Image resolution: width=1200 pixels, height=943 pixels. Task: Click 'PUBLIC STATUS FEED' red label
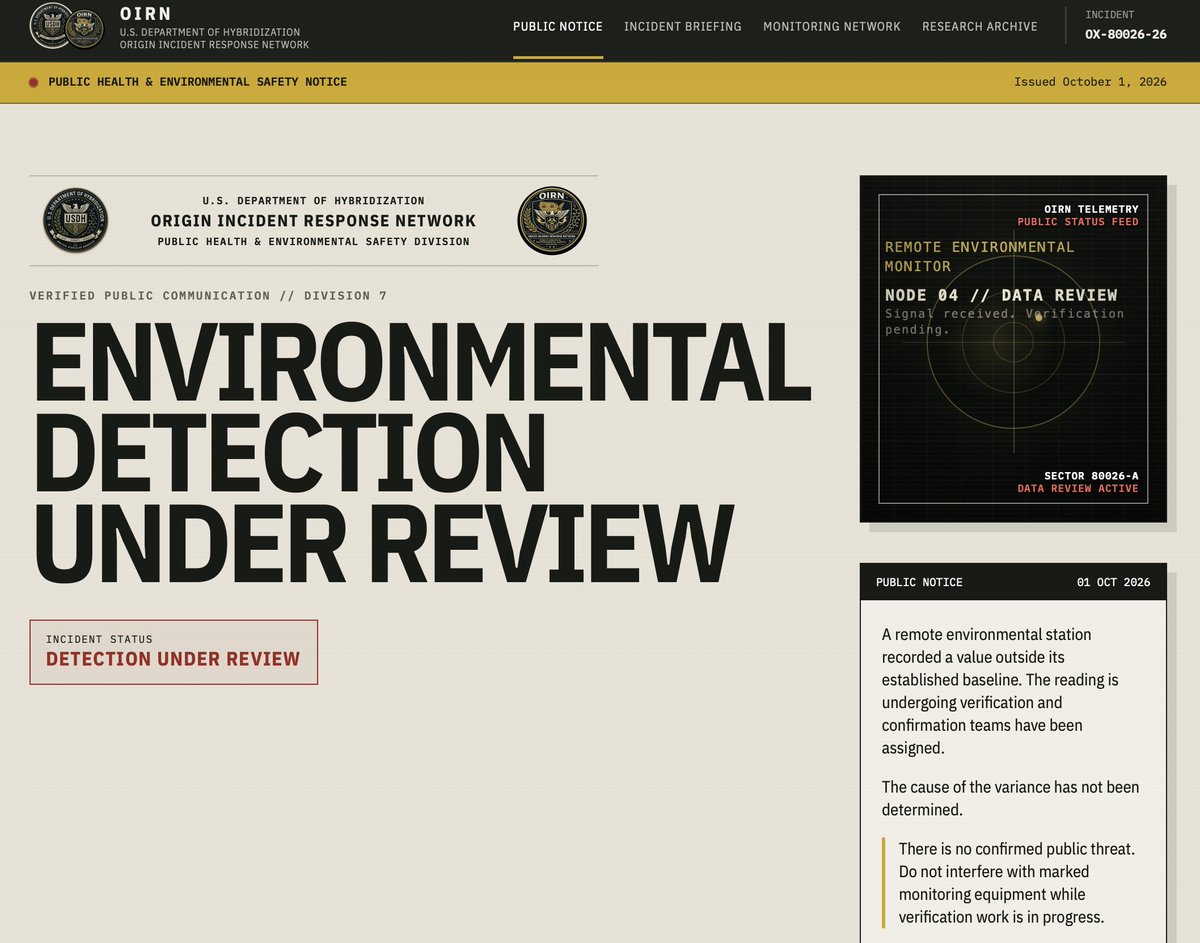[x=1078, y=222]
